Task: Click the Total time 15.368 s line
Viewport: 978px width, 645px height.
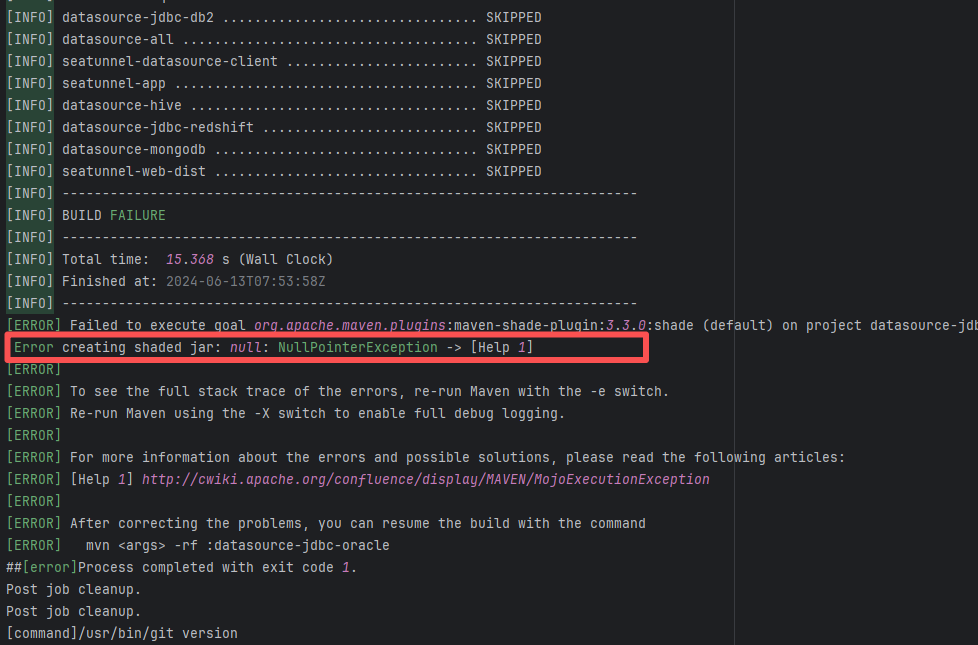Action: [197, 259]
